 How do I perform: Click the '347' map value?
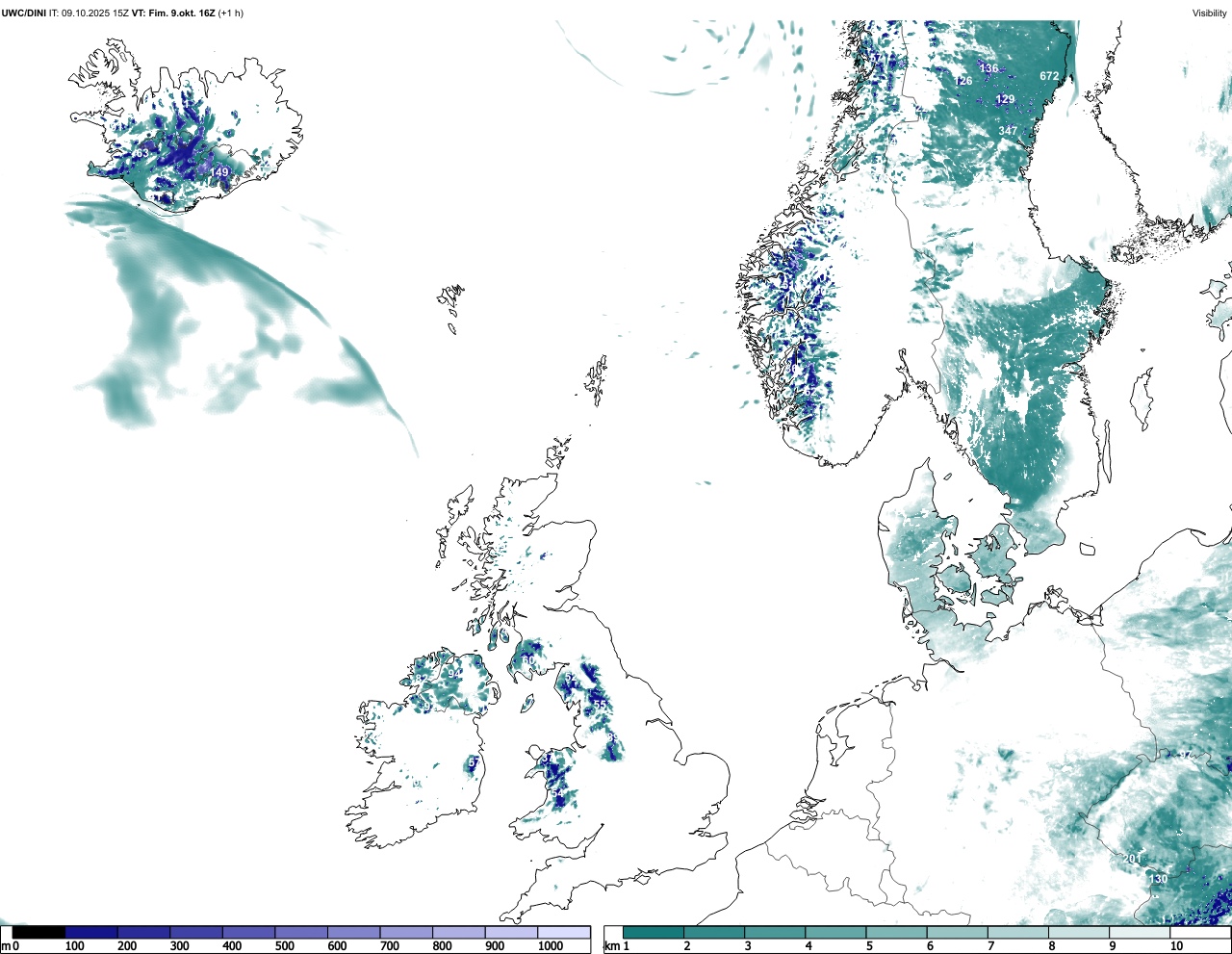1007,131
